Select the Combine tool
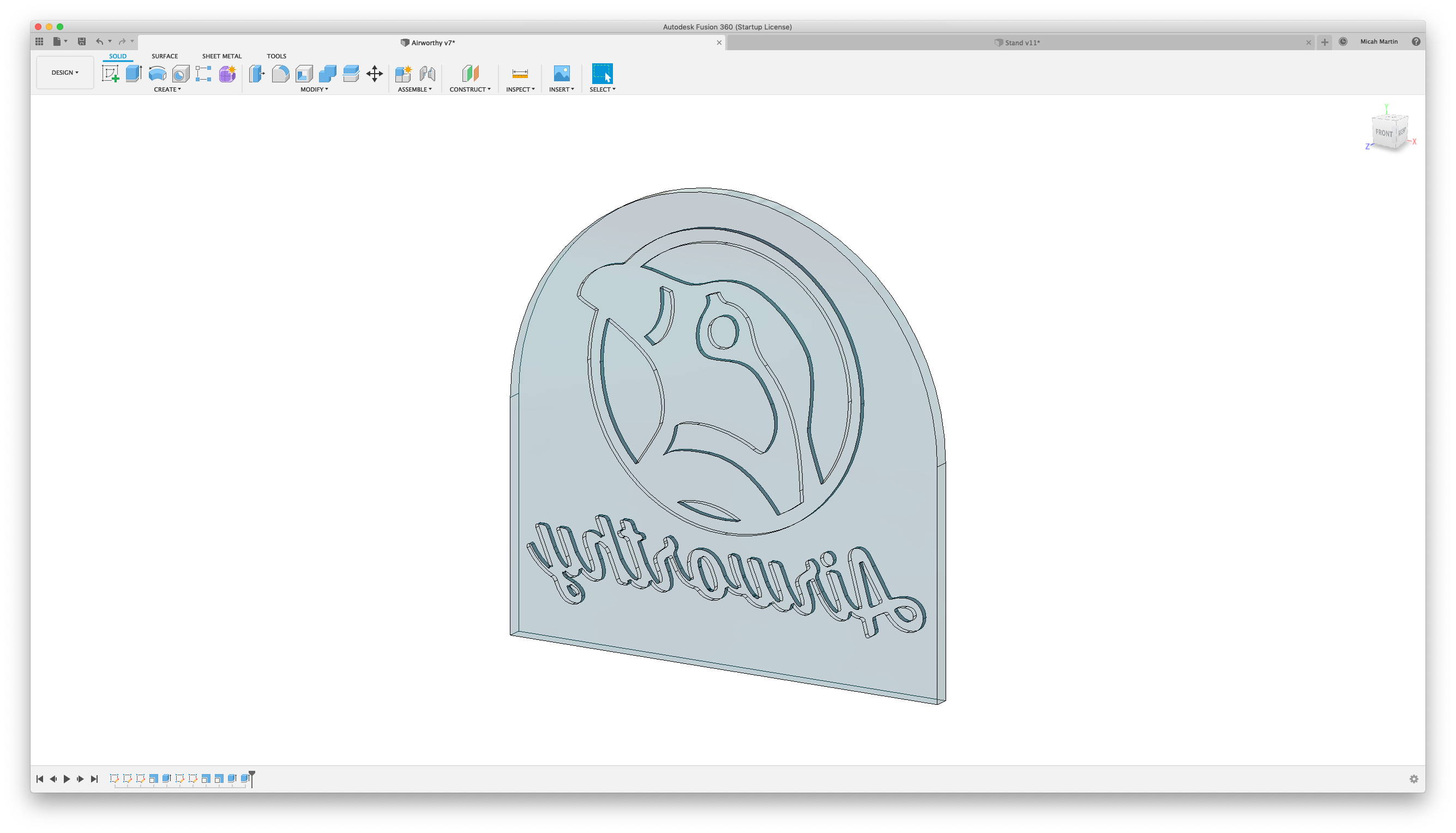This screenshot has width=1456, height=833. [328, 74]
